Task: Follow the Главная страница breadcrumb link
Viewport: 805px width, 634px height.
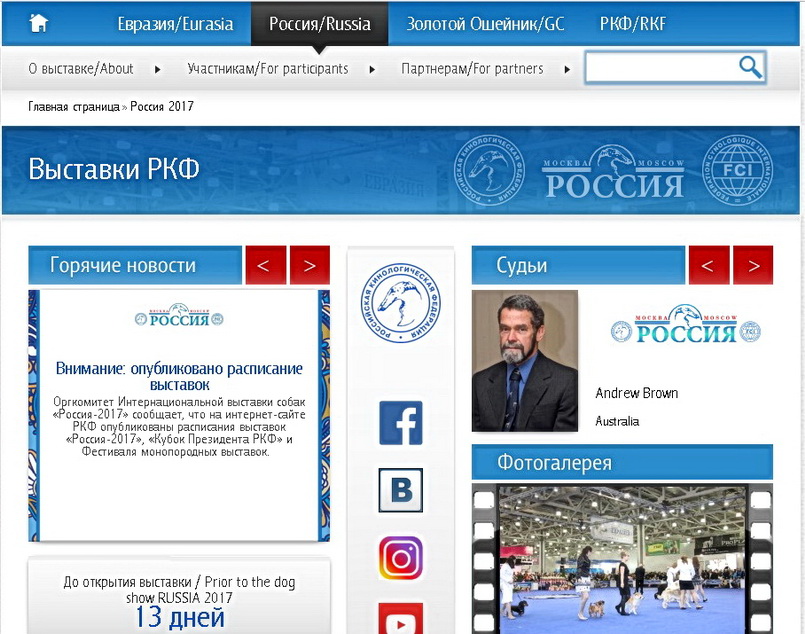Action: pyautogui.click(x=74, y=106)
